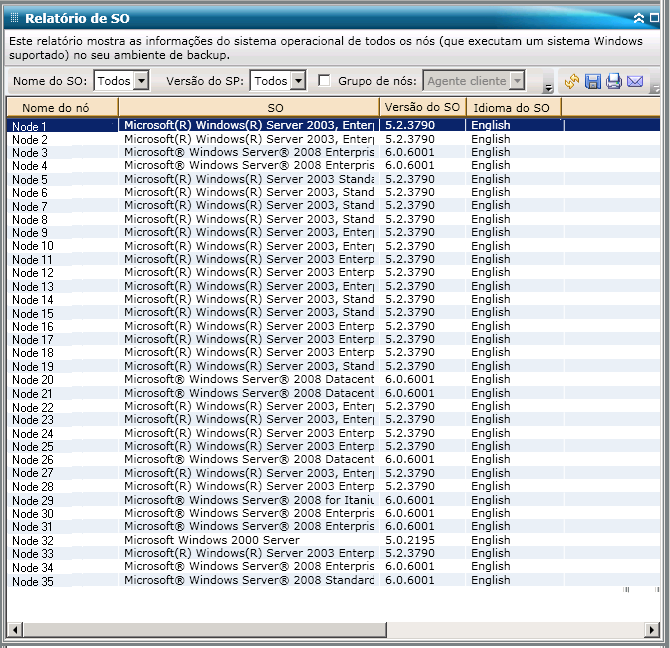This screenshot has height=648, width=670.
Task: Select the Node 24 row
Action: pyautogui.click(x=333, y=433)
